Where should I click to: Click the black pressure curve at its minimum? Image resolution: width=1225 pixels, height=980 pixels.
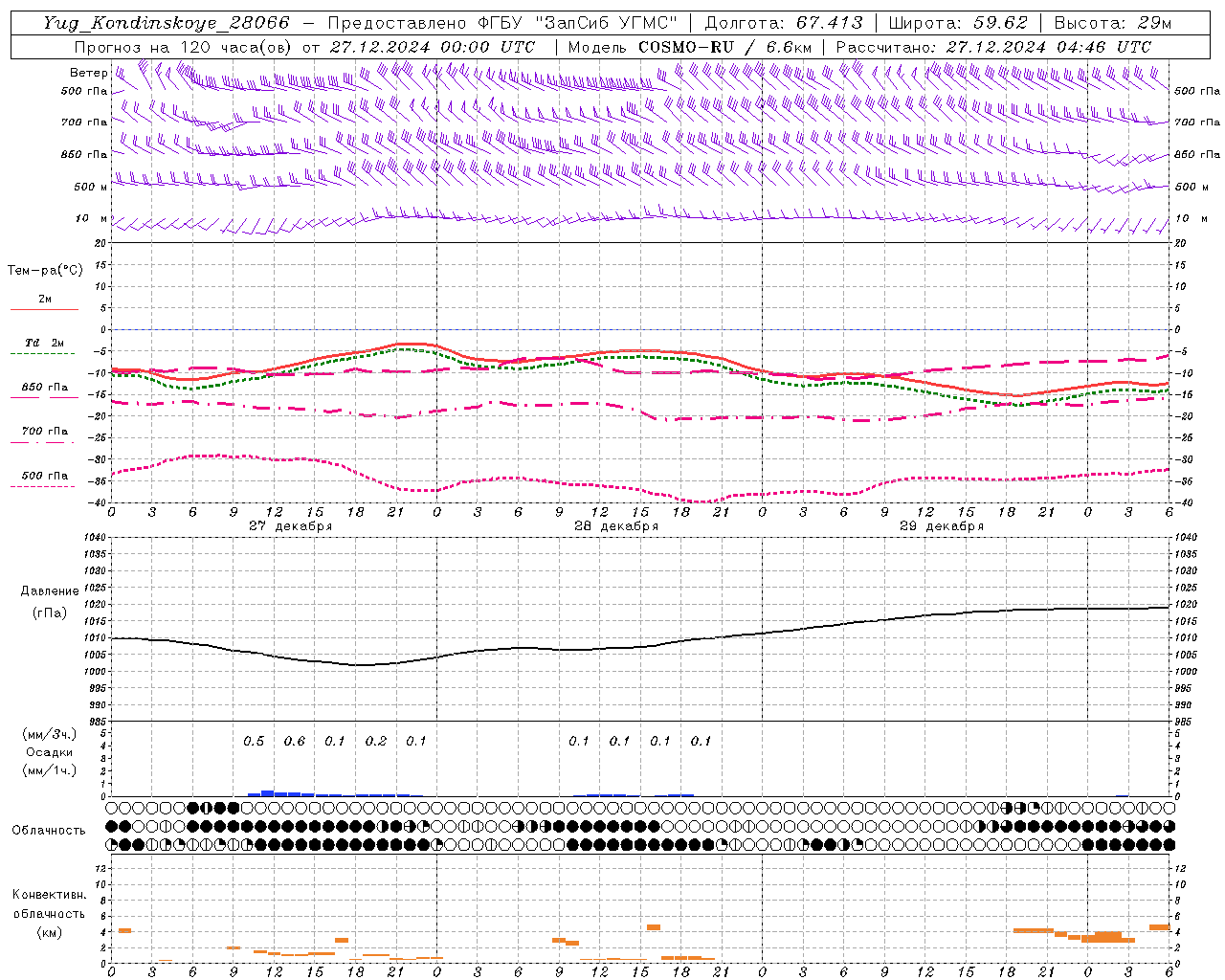click(x=360, y=665)
